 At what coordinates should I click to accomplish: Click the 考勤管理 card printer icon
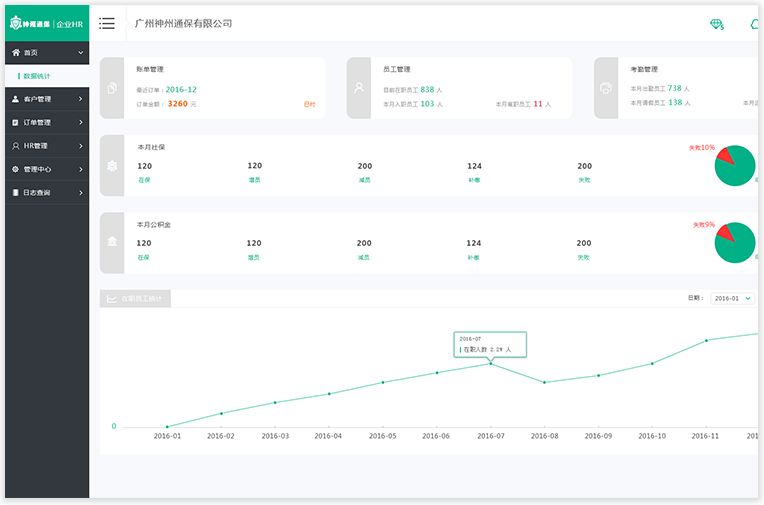[x=606, y=88]
